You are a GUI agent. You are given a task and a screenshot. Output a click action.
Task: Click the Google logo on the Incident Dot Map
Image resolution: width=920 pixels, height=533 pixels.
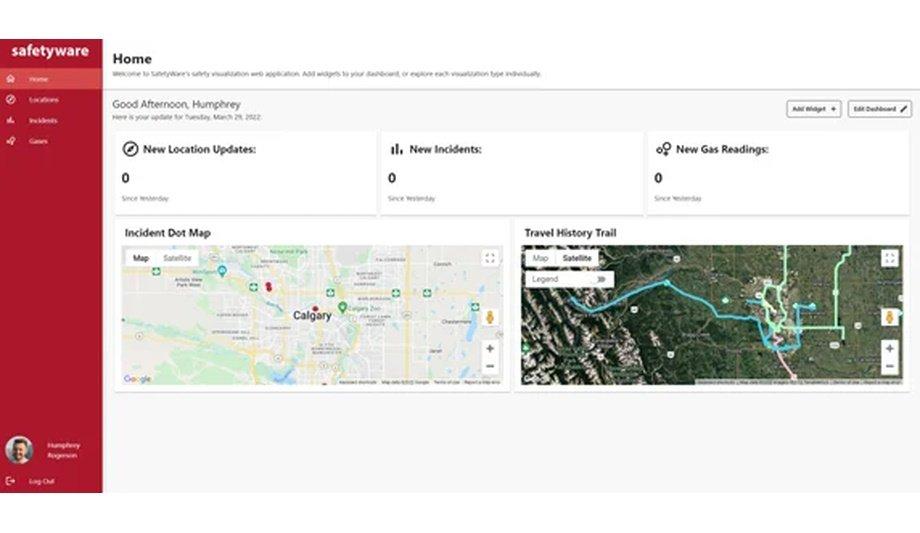tap(137, 379)
